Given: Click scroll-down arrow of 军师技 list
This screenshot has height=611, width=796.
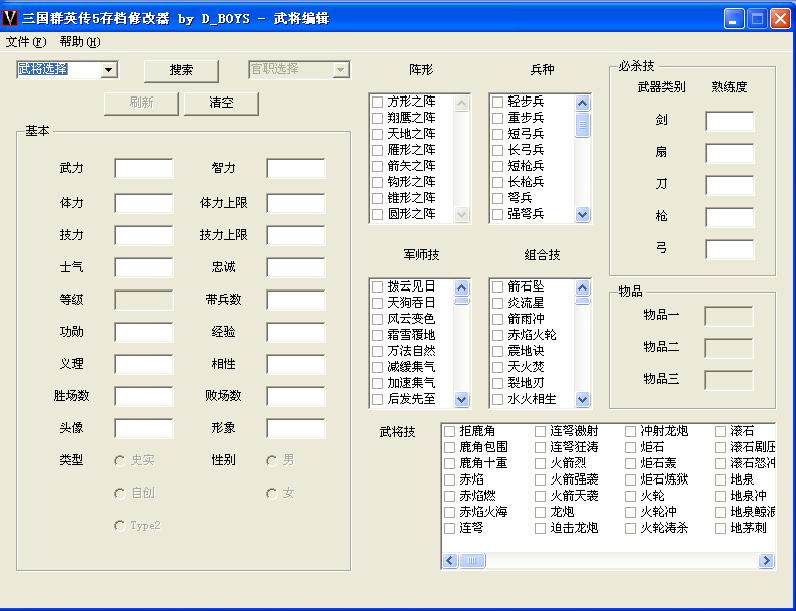Looking at the screenshot, I should pos(461,399).
